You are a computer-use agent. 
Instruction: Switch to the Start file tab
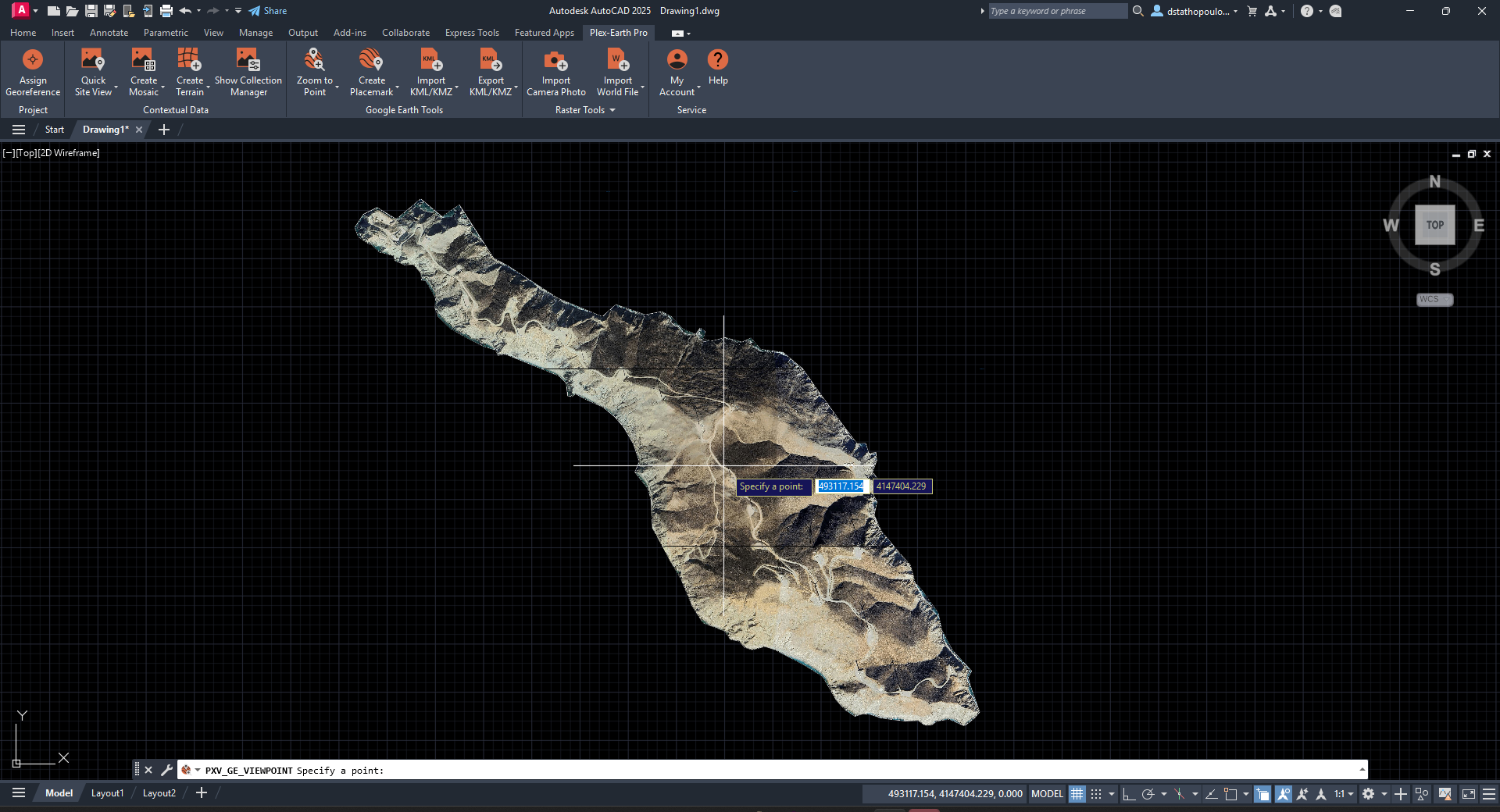click(54, 130)
